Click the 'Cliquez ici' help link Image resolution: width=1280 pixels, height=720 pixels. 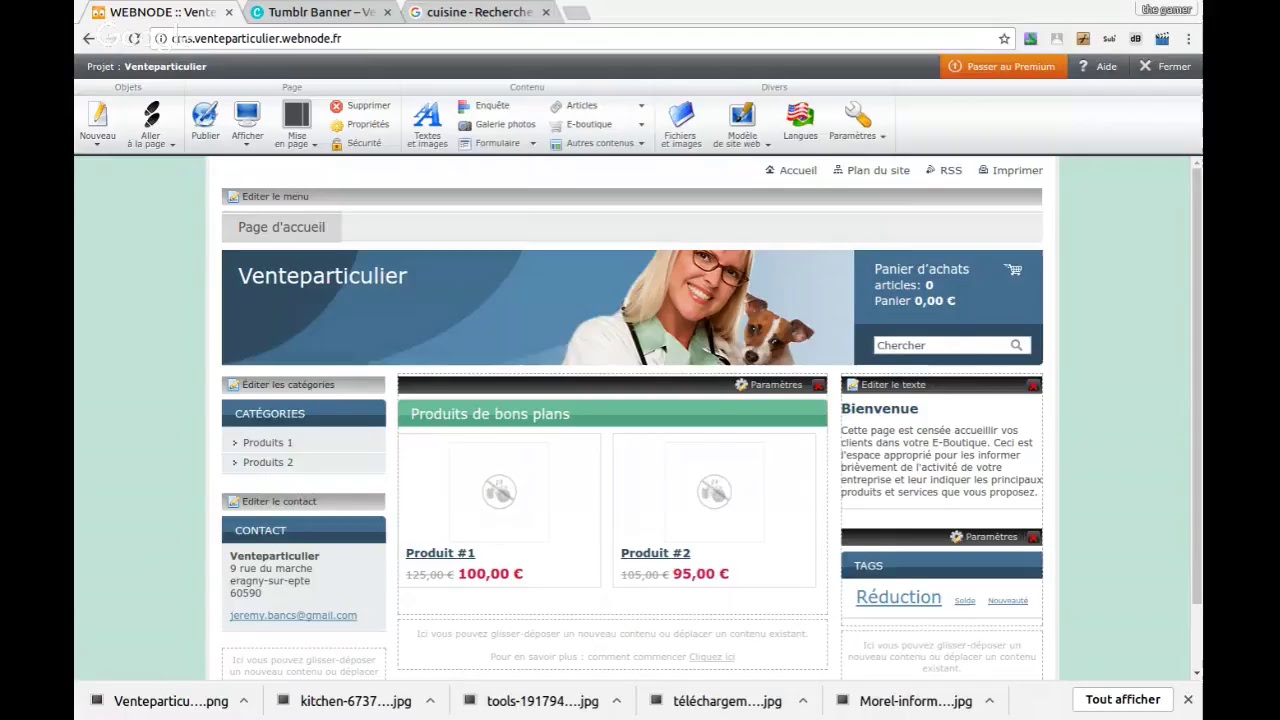[x=712, y=657]
